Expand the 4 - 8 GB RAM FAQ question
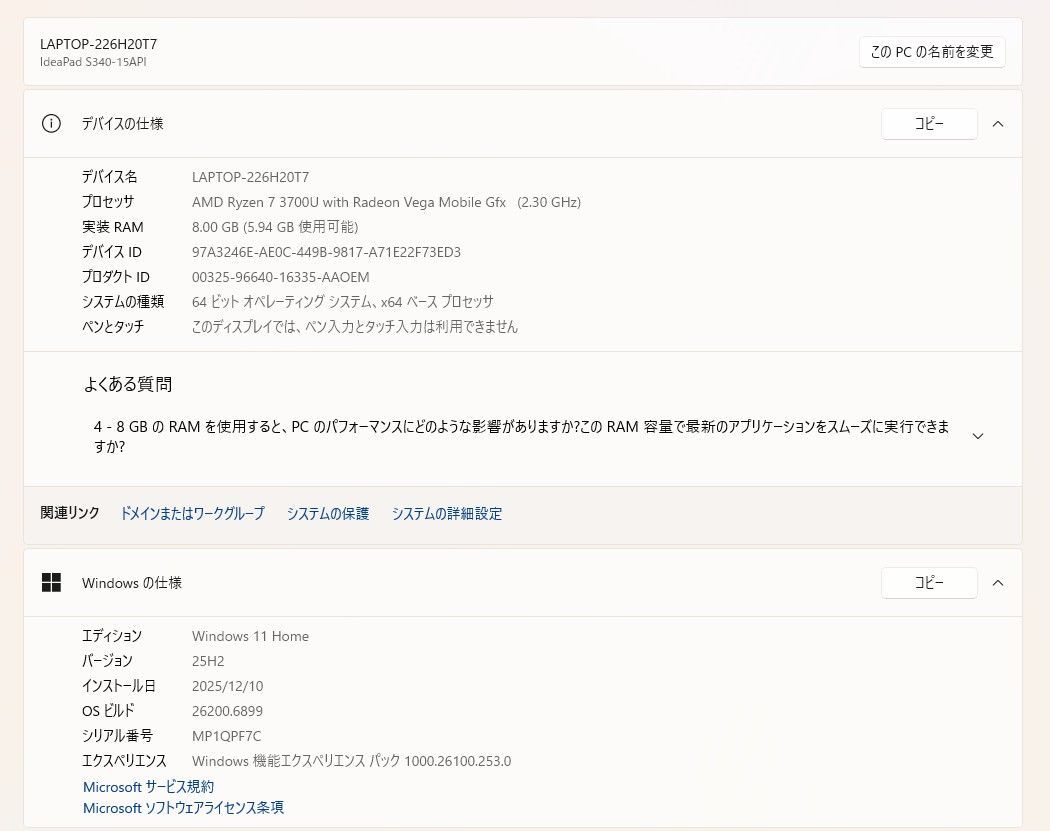 (978, 437)
